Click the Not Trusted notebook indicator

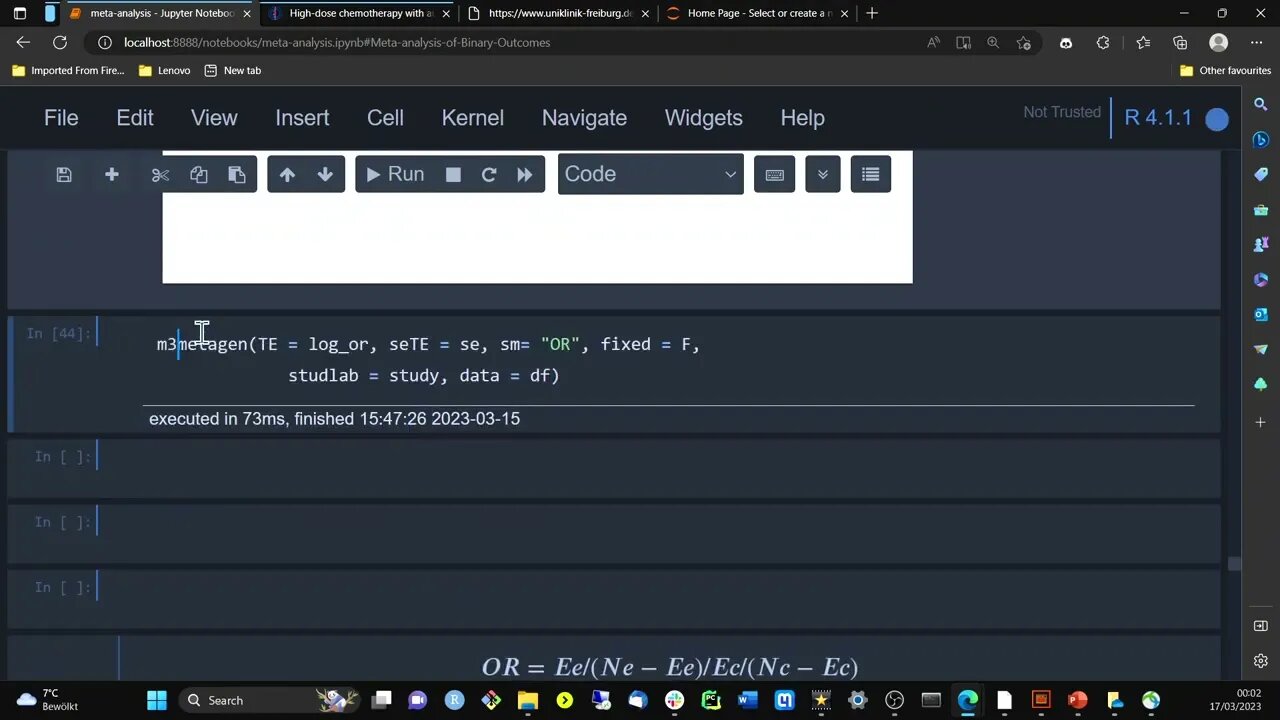tap(1062, 112)
